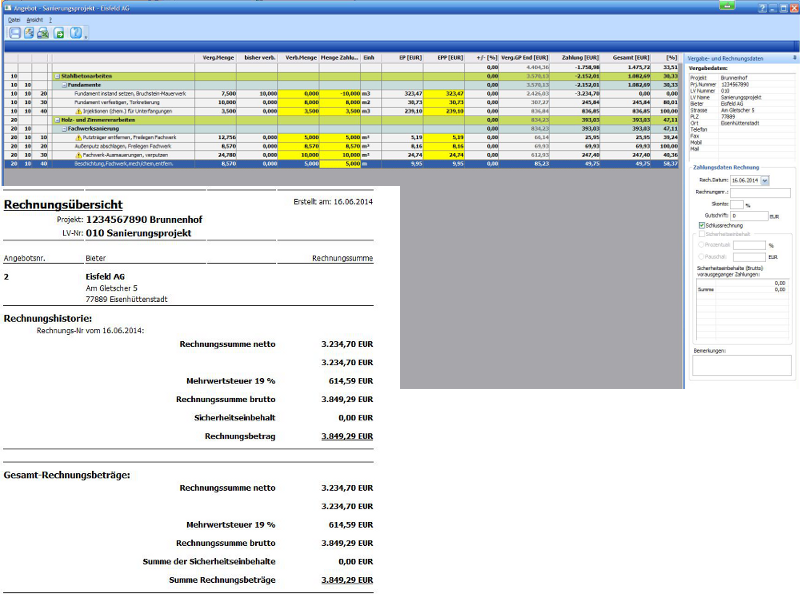Click the 'Rechnungsübersicht' heading in the report
The width and height of the screenshot is (800, 600).
pos(63,205)
